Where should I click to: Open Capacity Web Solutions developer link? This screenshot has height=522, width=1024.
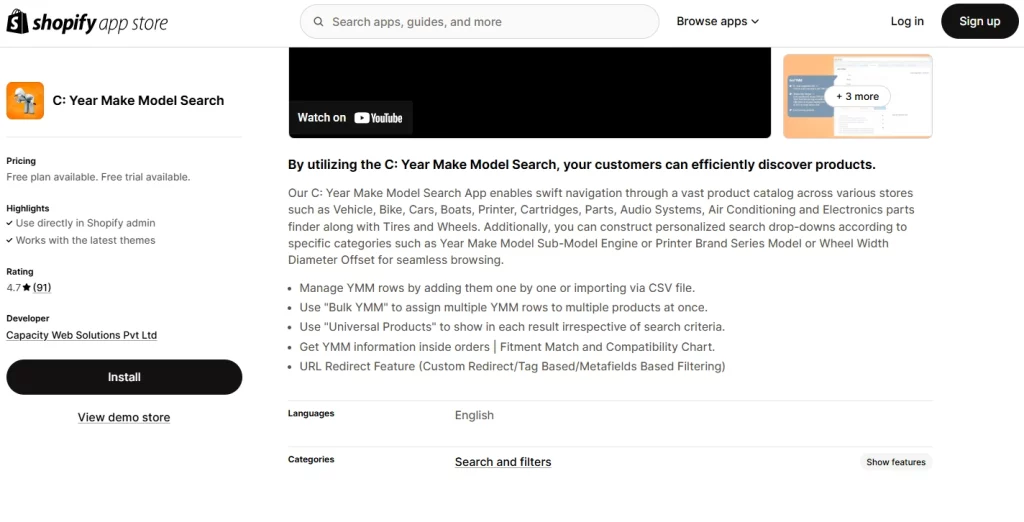(81, 335)
